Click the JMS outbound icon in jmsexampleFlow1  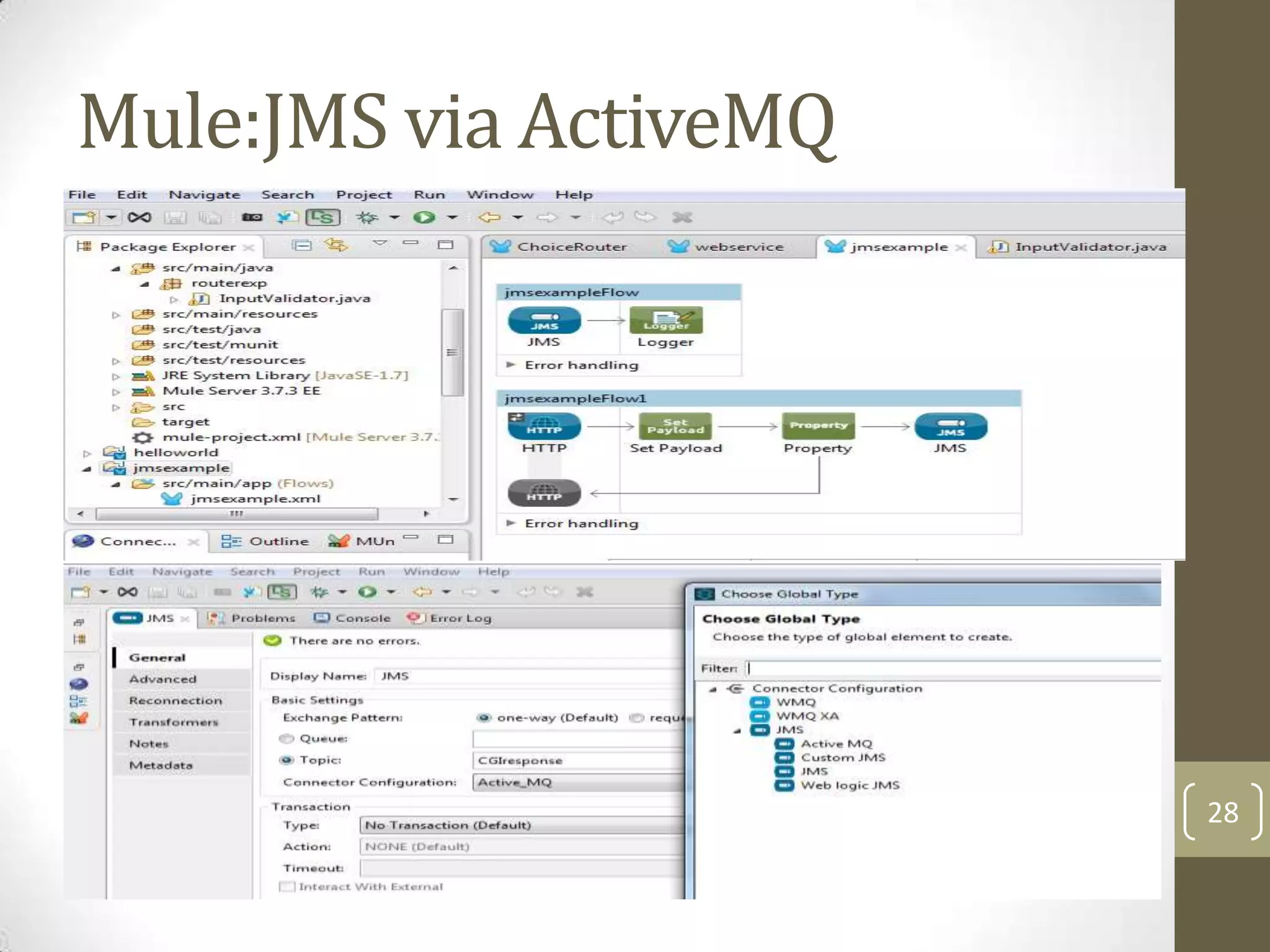pos(951,426)
